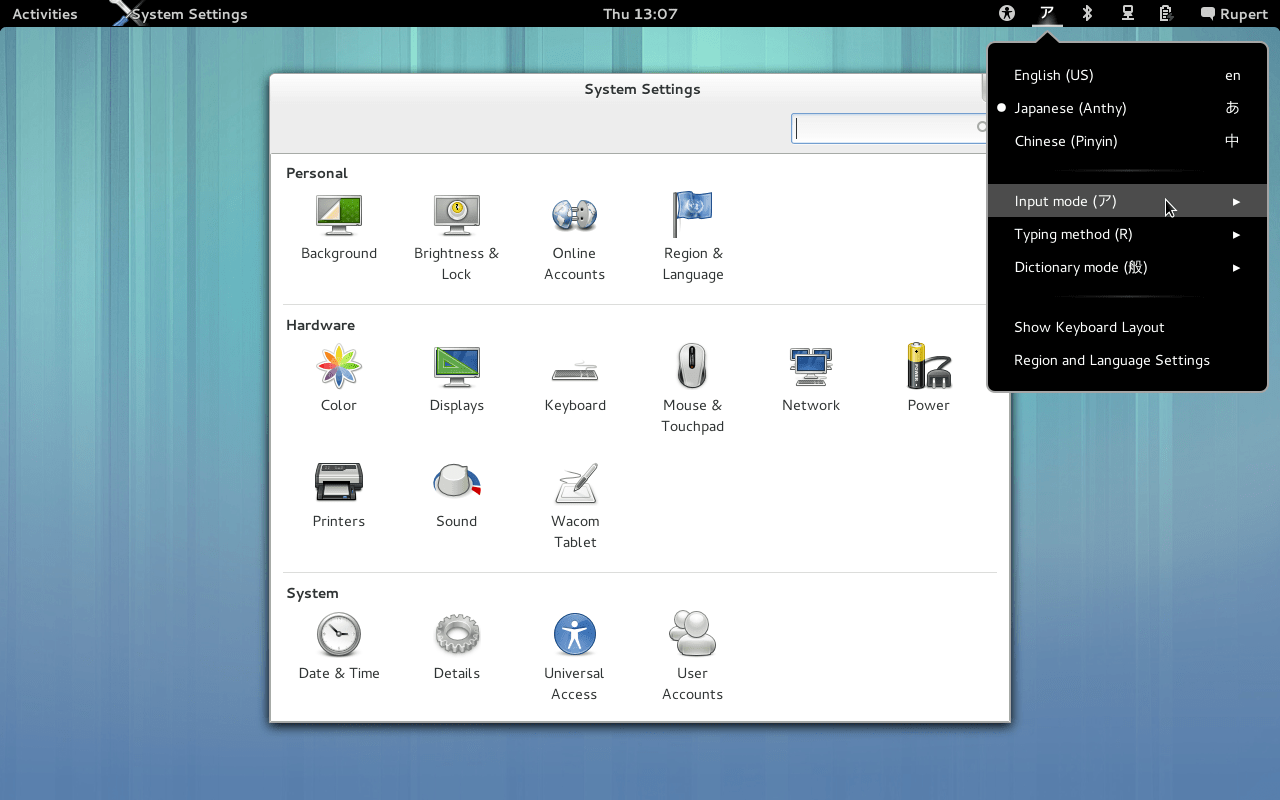Screen dimensions: 1280x800
Task: Open User Accounts settings
Action: (692, 657)
